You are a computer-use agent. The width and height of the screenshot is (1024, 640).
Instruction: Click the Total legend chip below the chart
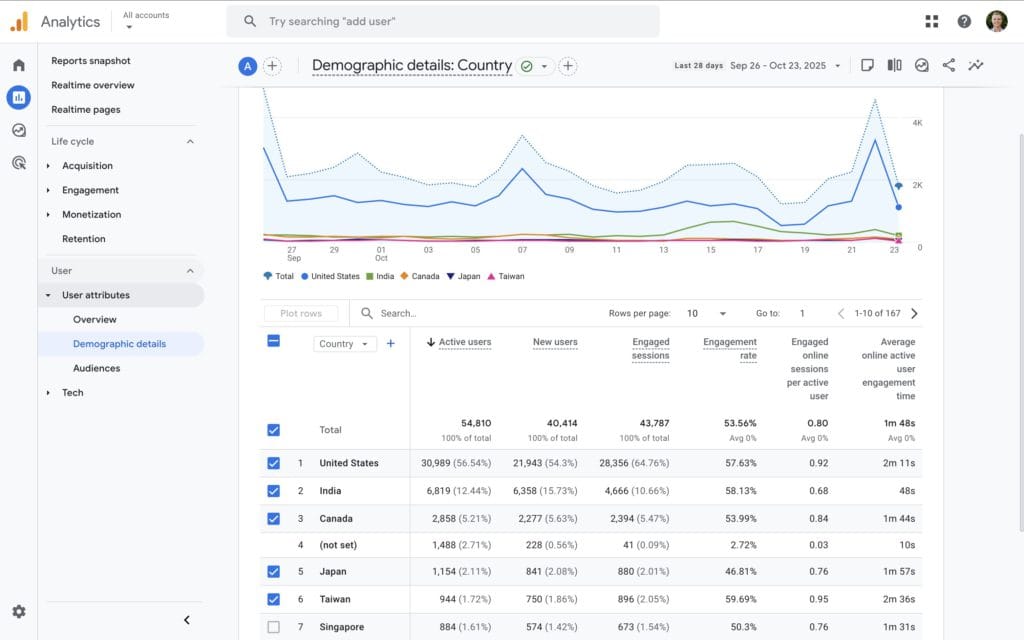(279, 276)
